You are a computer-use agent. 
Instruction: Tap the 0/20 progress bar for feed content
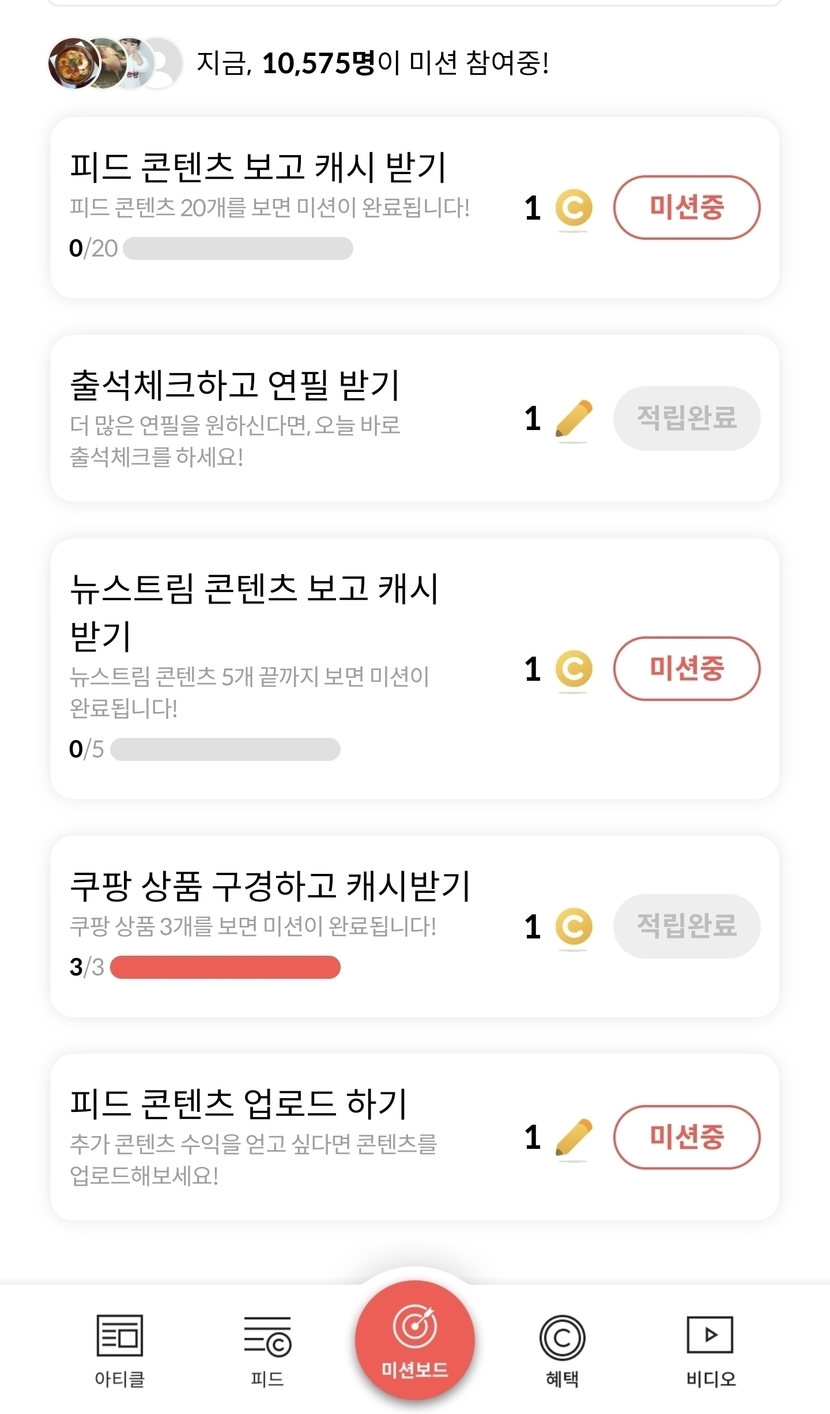click(238, 249)
